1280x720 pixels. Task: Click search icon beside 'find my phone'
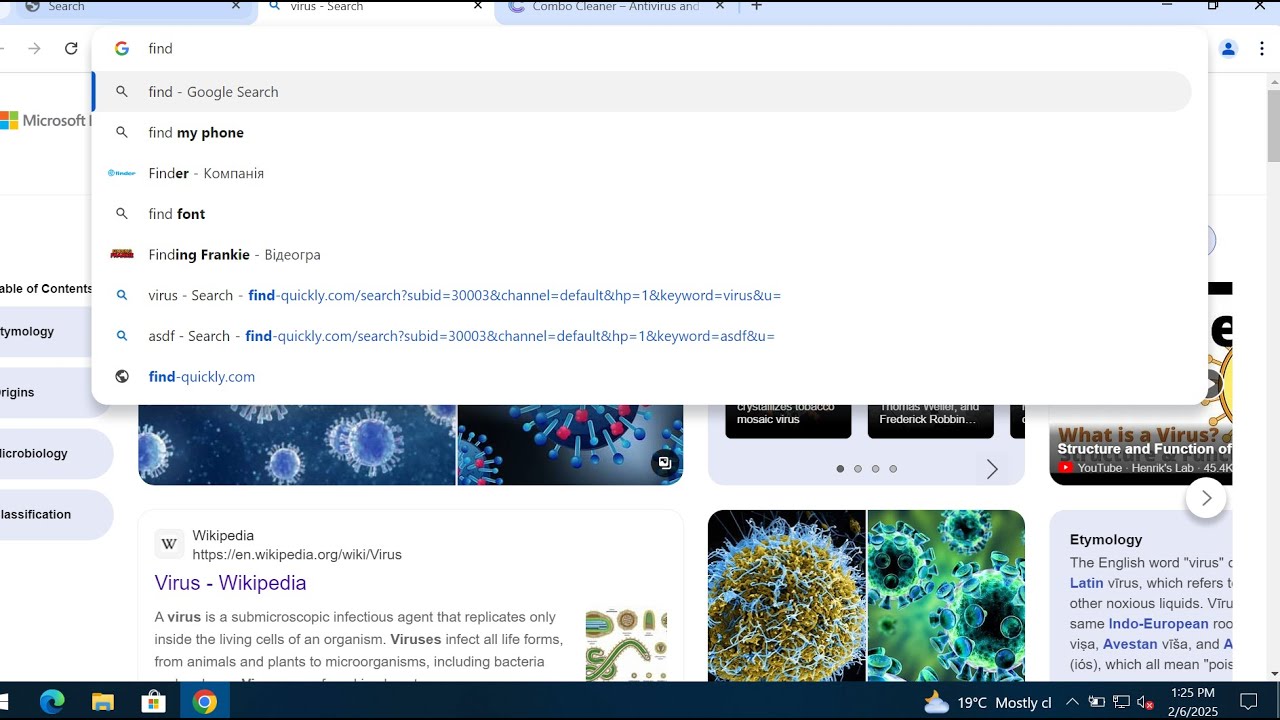(122, 133)
